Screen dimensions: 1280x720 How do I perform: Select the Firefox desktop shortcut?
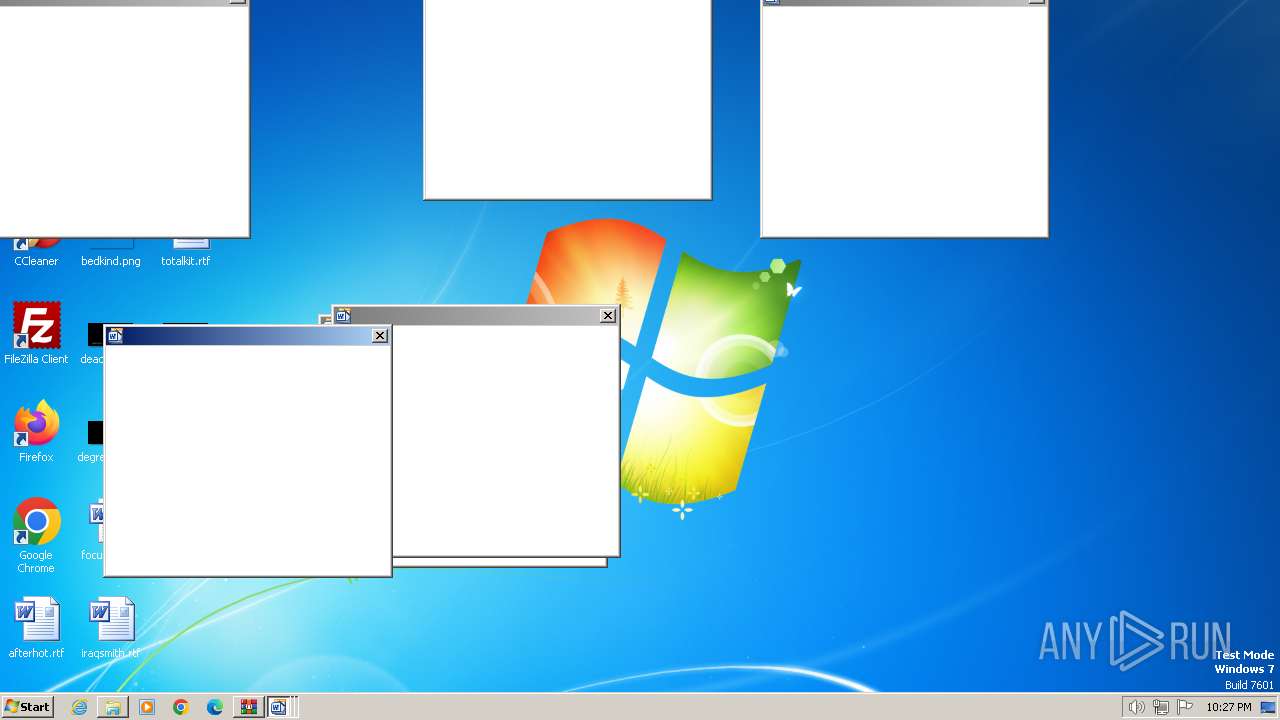(36, 432)
